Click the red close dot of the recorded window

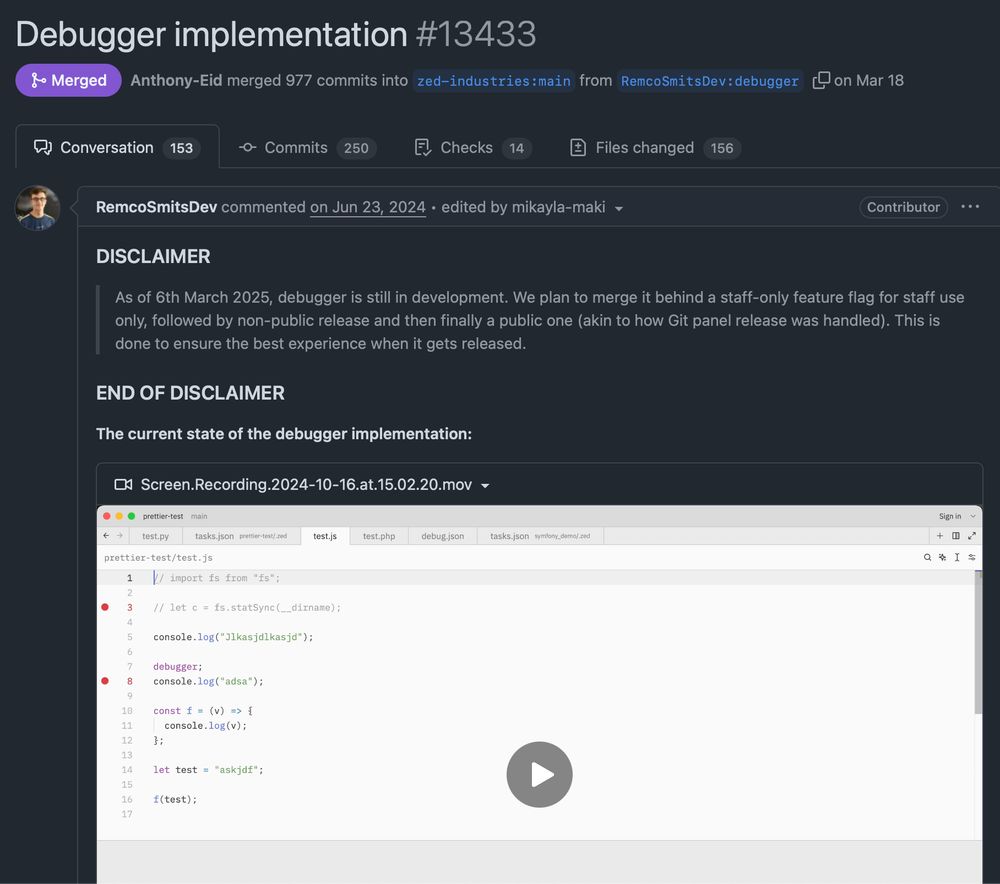[107, 516]
